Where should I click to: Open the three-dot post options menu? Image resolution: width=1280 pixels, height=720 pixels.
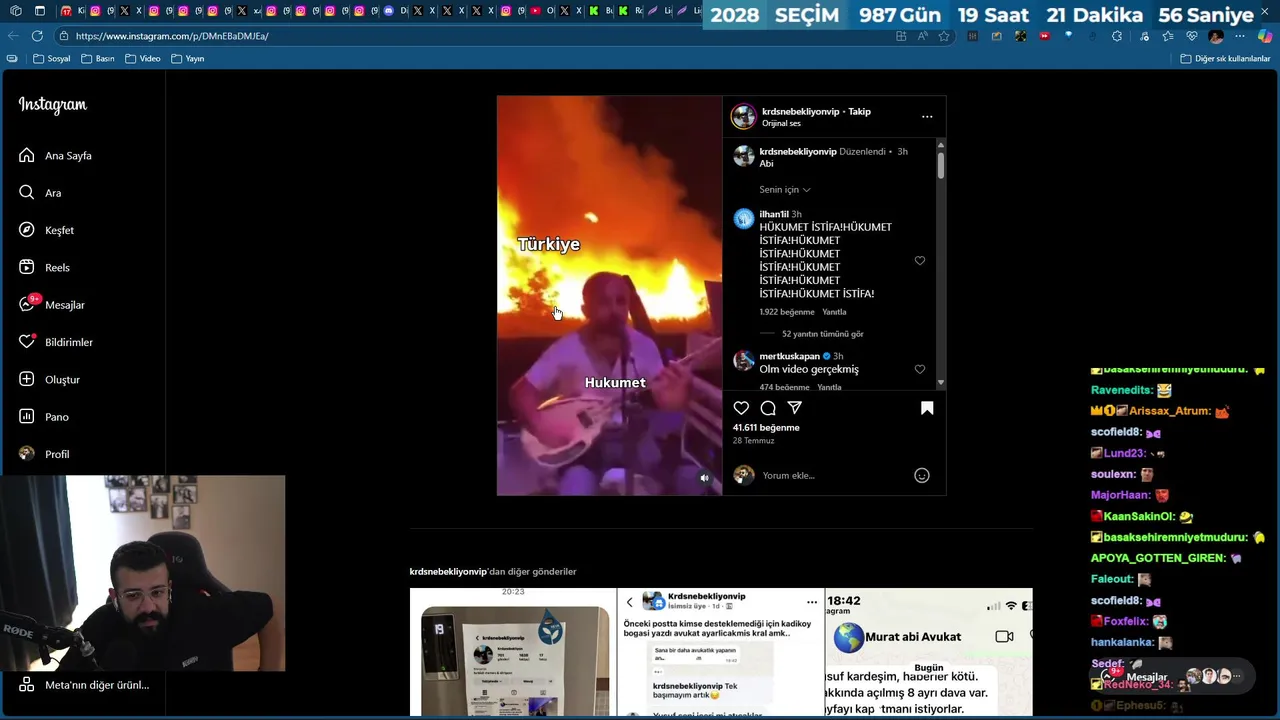(x=927, y=117)
